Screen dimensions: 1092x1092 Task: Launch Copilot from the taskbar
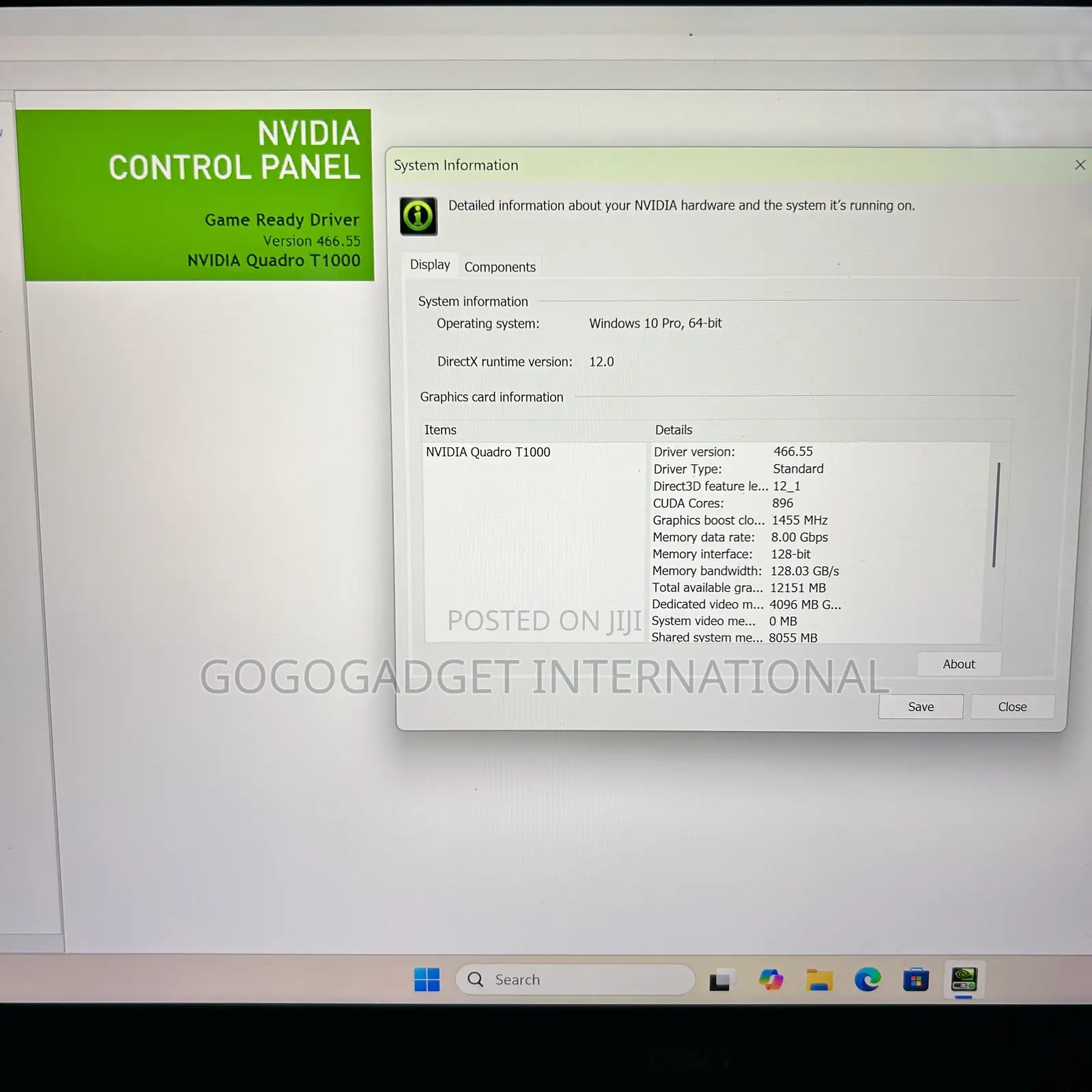(x=771, y=980)
